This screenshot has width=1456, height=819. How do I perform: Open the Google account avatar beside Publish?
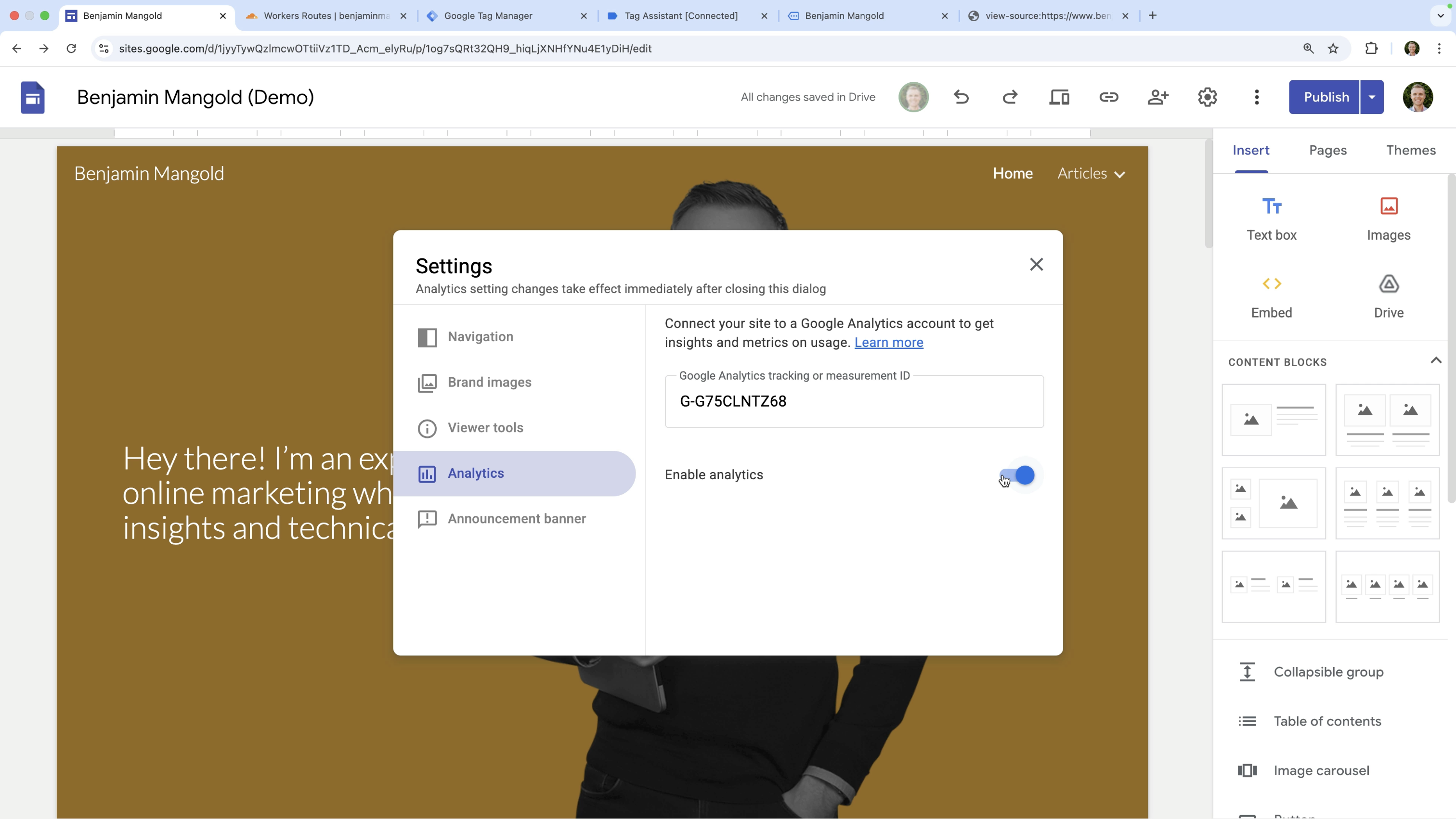coord(1417,97)
